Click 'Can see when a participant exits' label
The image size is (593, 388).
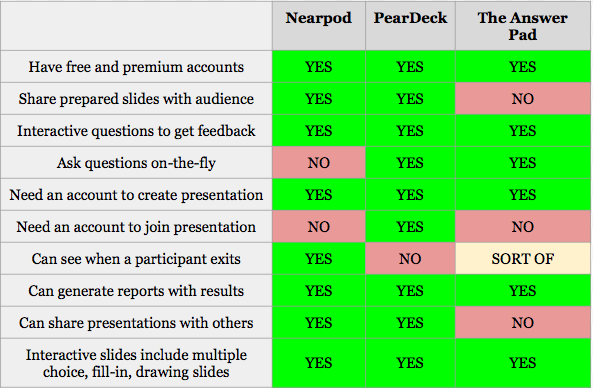136,259
